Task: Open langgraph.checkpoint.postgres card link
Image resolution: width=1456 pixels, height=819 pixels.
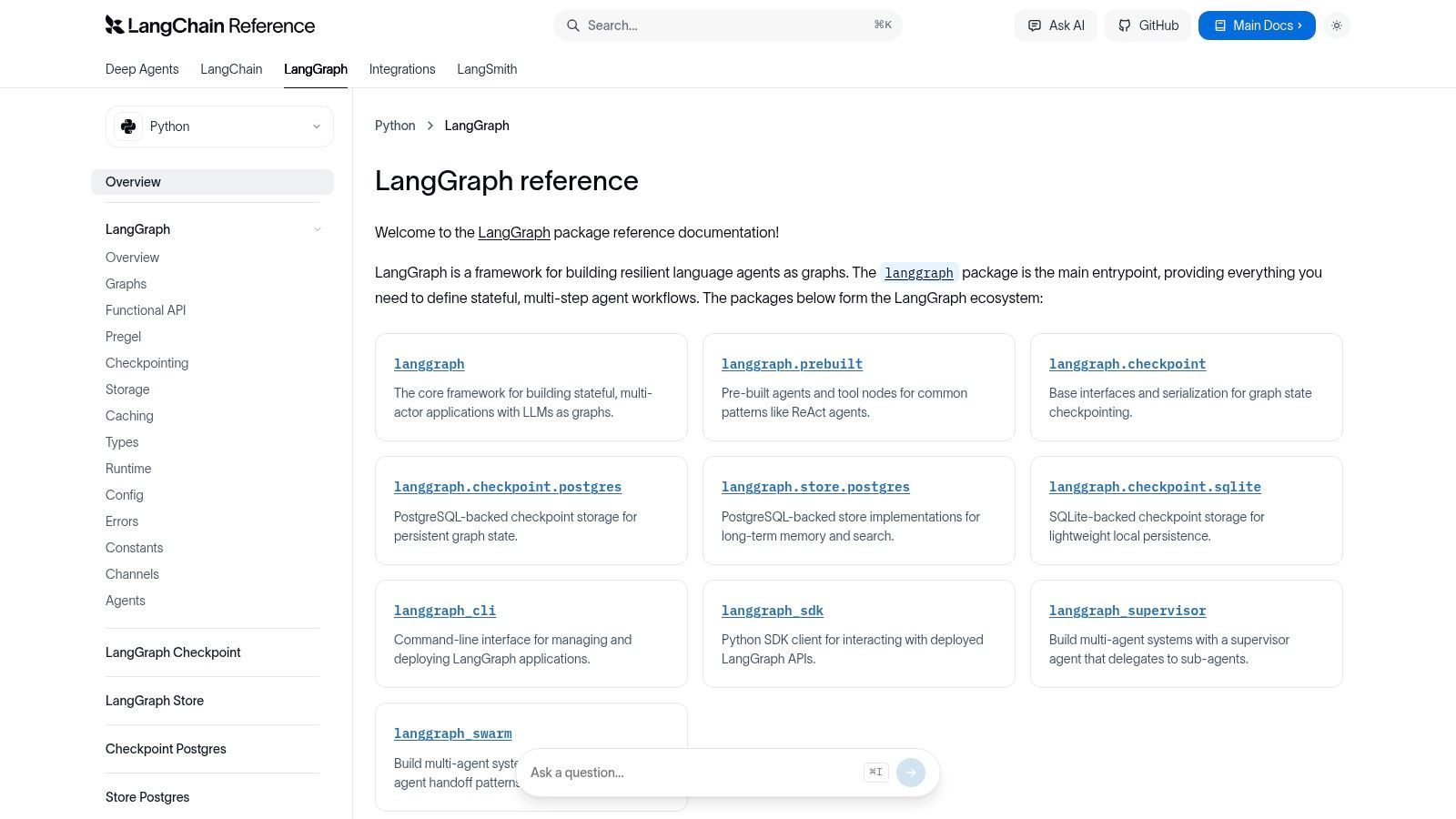Action: coord(508,487)
